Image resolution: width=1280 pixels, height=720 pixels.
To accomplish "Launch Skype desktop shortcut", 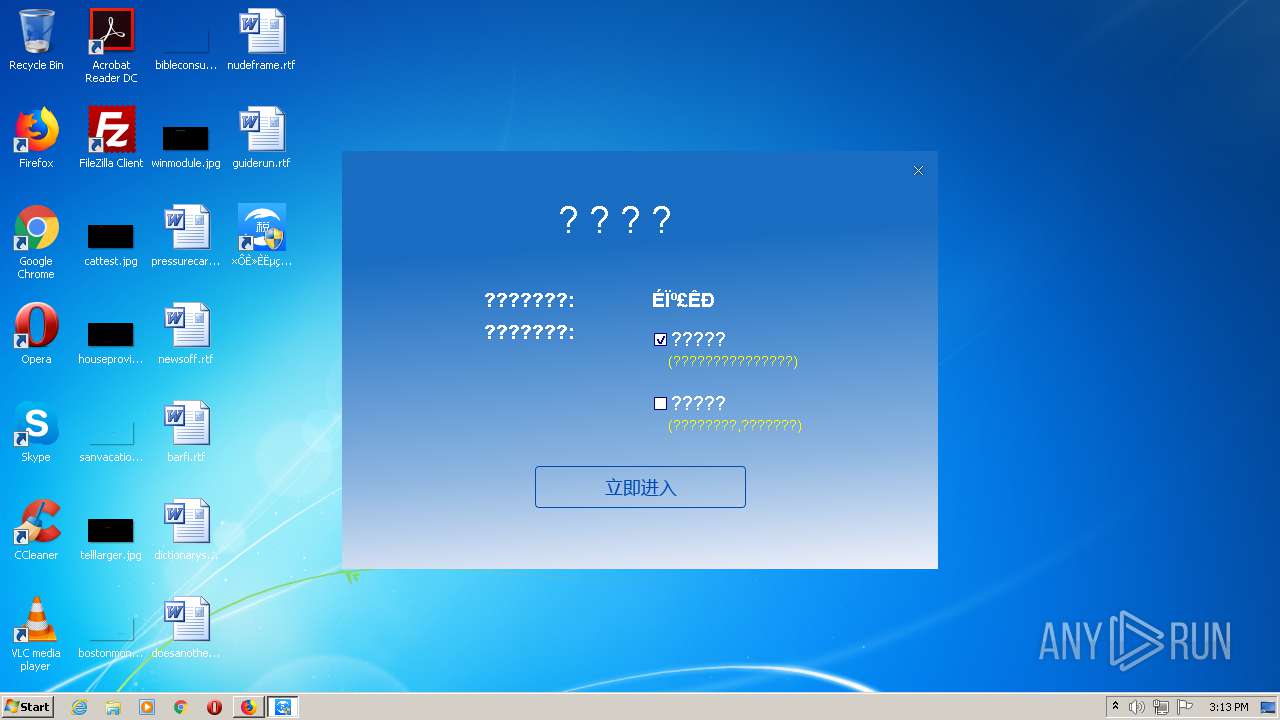I will pos(36,432).
